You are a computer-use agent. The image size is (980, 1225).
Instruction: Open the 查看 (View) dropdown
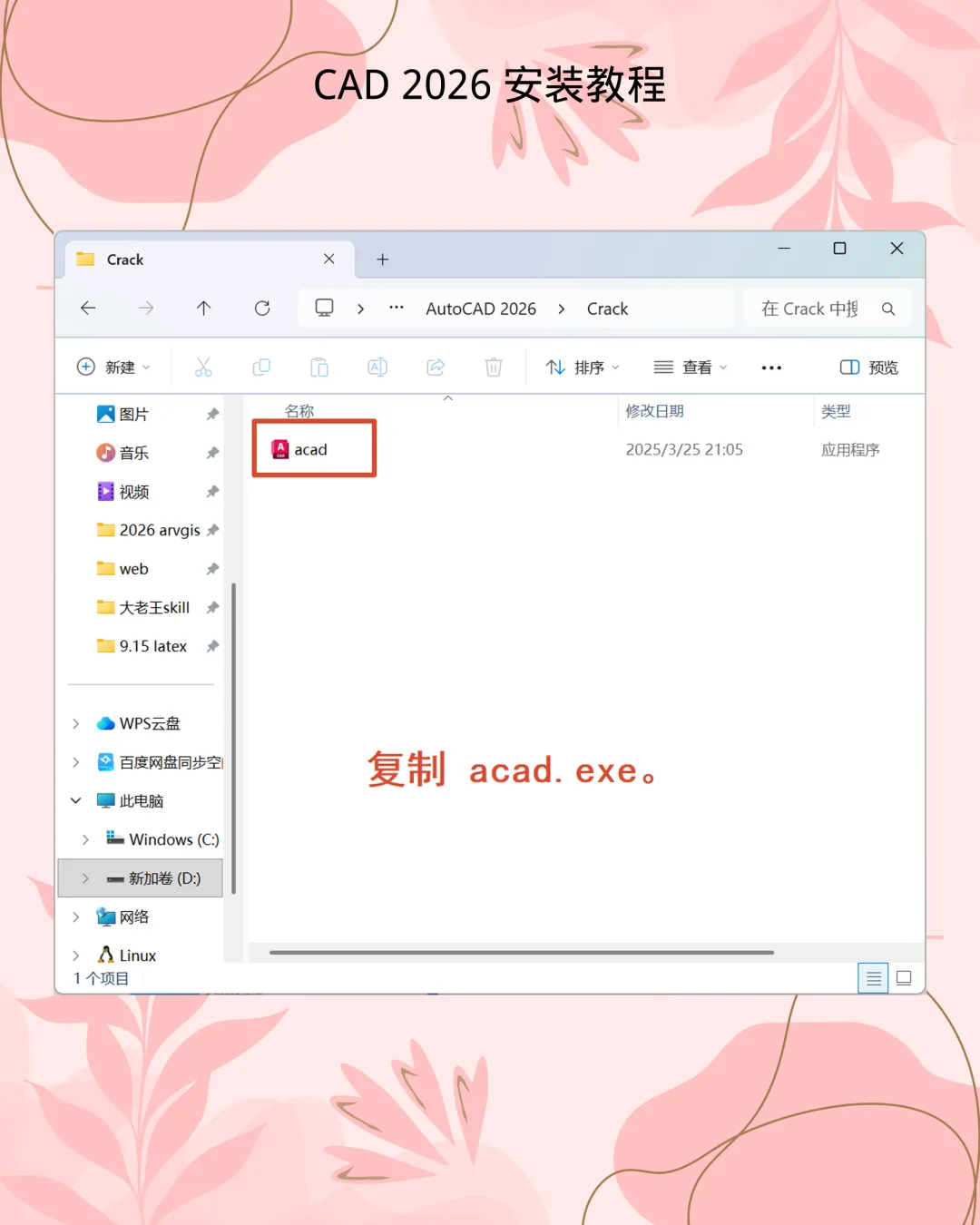[x=691, y=367]
